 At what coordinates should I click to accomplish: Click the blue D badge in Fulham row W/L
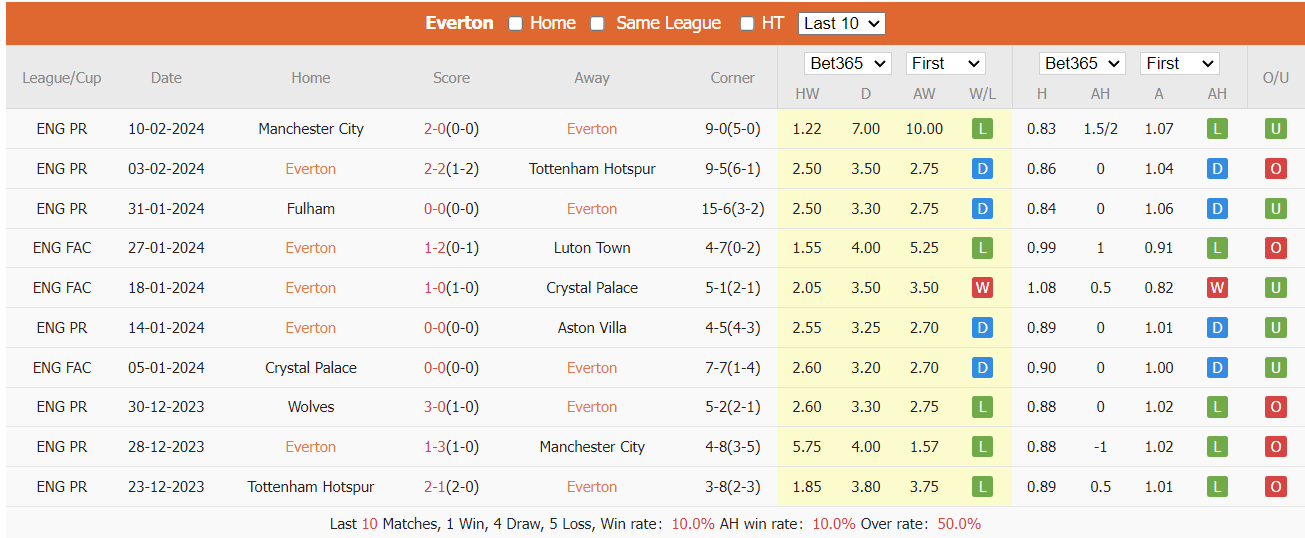coord(982,209)
